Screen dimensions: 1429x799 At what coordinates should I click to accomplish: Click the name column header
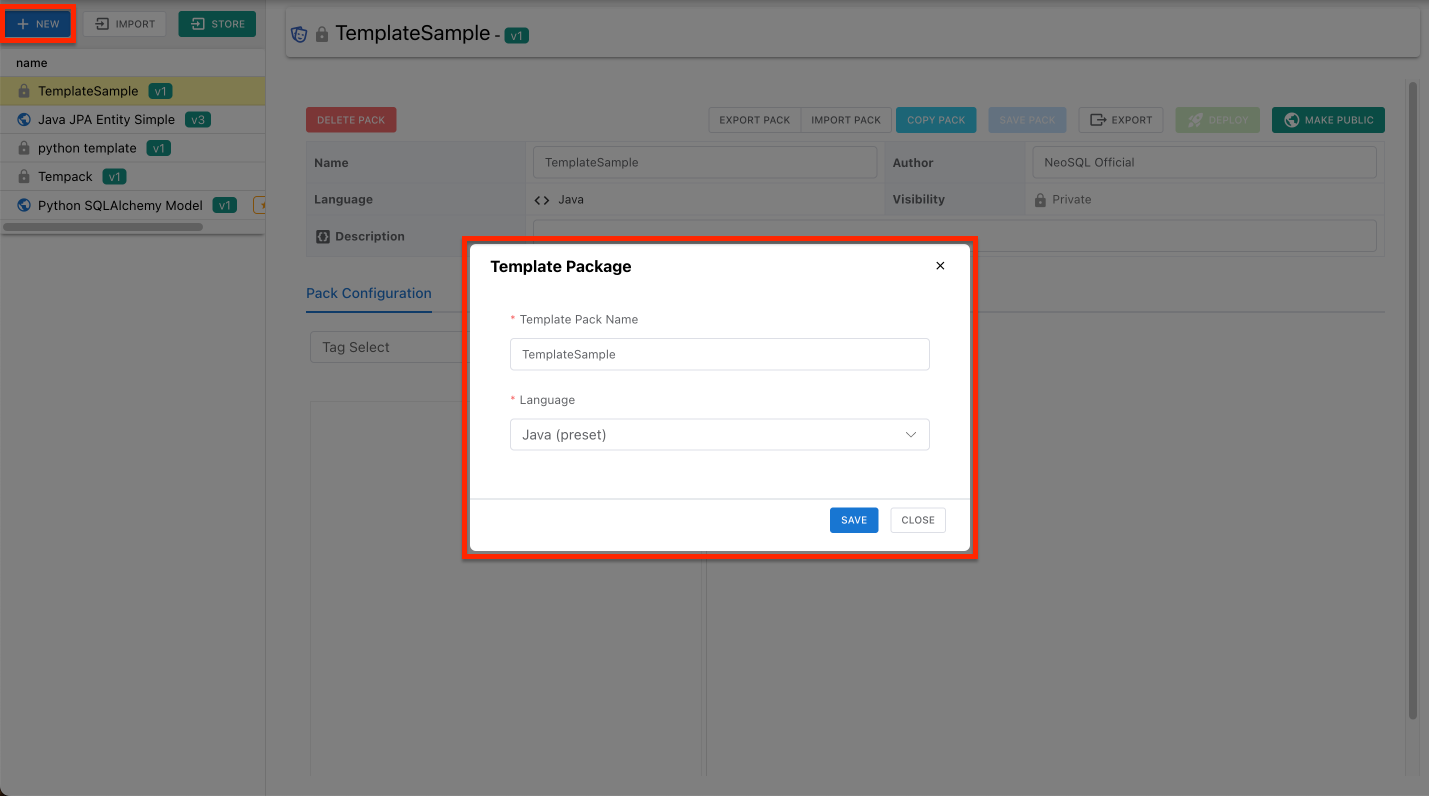click(32, 63)
